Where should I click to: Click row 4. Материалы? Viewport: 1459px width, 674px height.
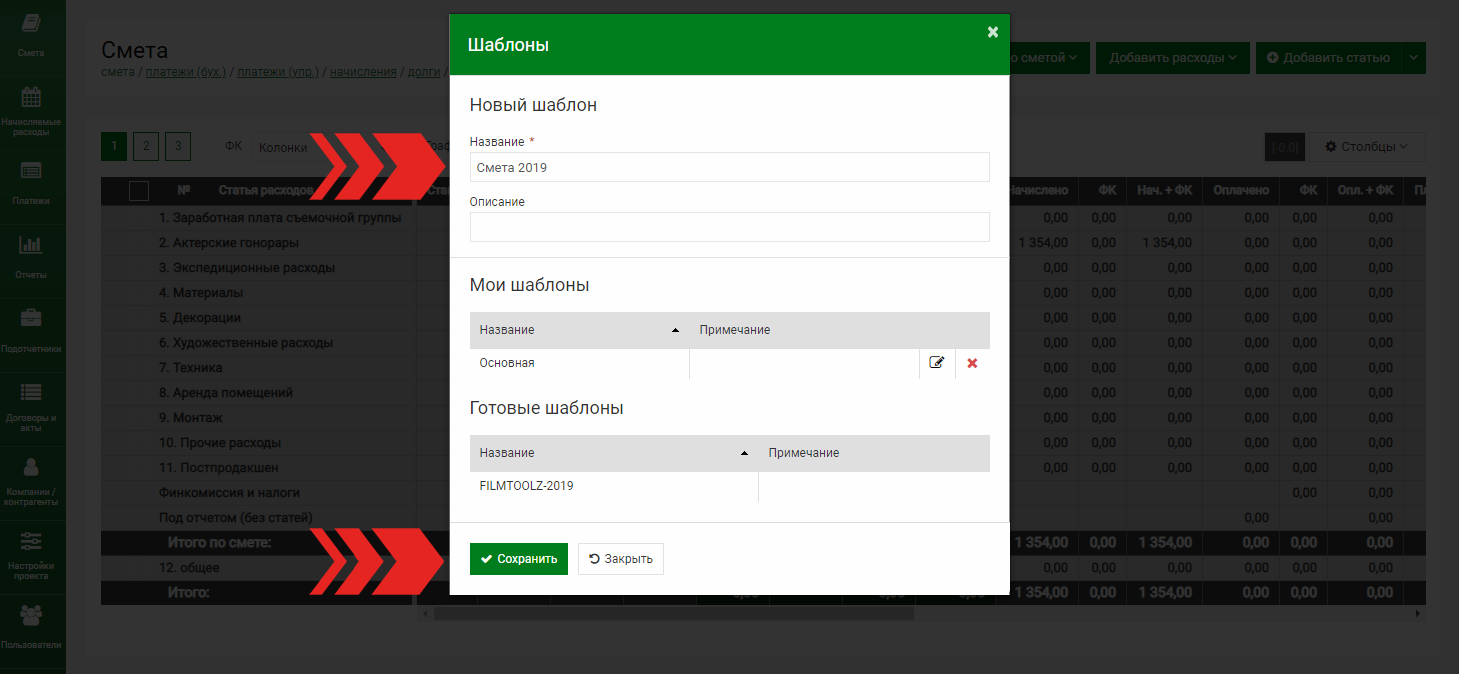pyautogui.click(x=201, y=292)
